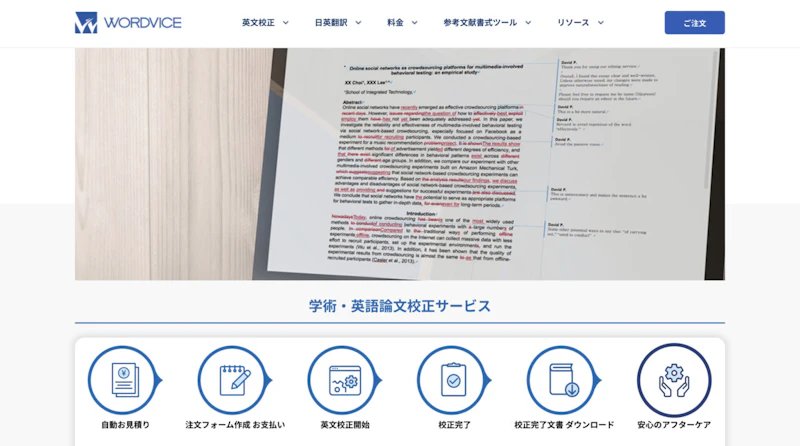This screenshot has height=446, width=800.
Task: Expand the 英文校正 chevron
Action: pos(286,22)
